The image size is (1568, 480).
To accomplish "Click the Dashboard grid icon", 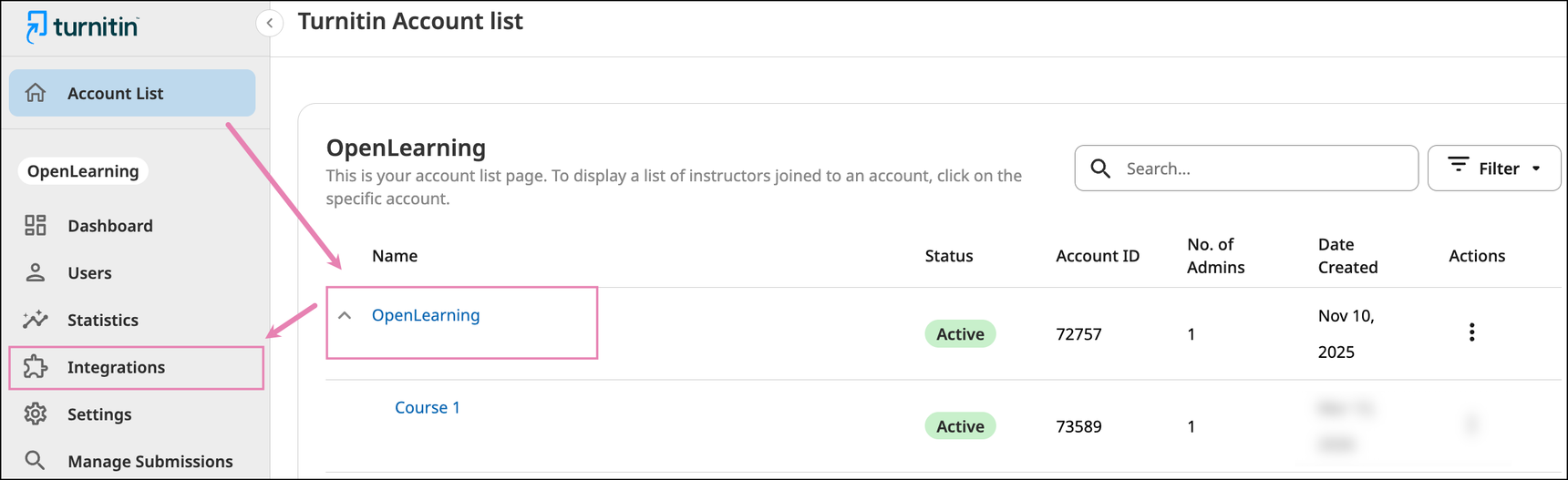I will point(36,226).
